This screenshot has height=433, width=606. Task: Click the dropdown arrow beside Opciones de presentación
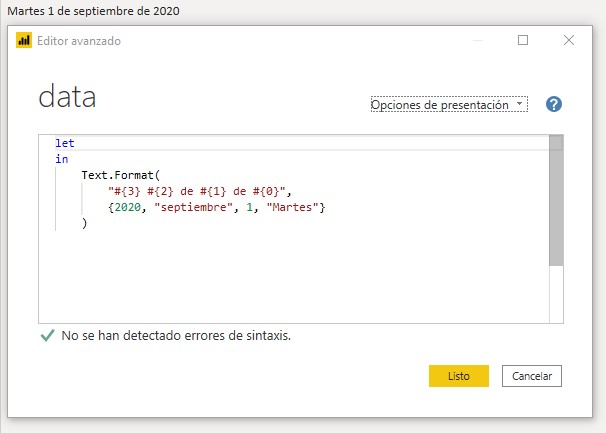519,104
